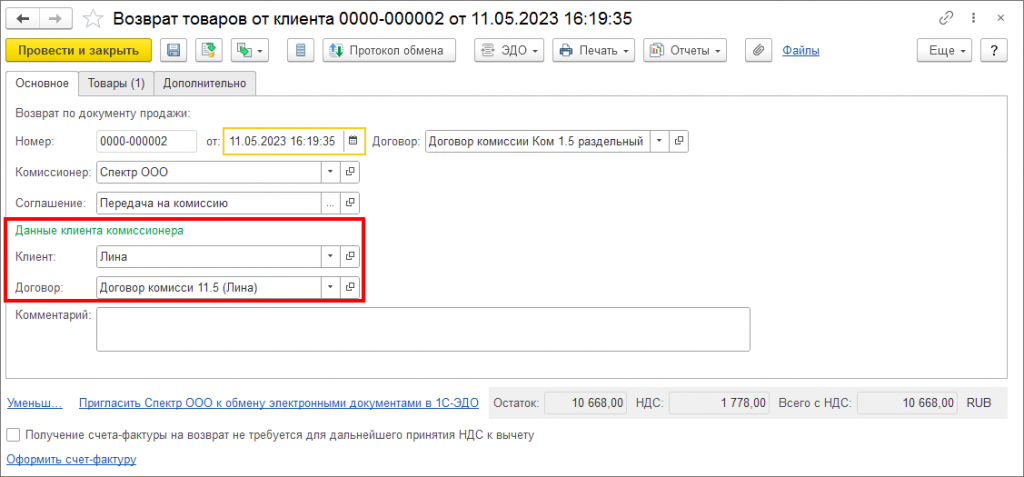
Task: Toggle invoice not required checkbox
Action: pos(14,435)
